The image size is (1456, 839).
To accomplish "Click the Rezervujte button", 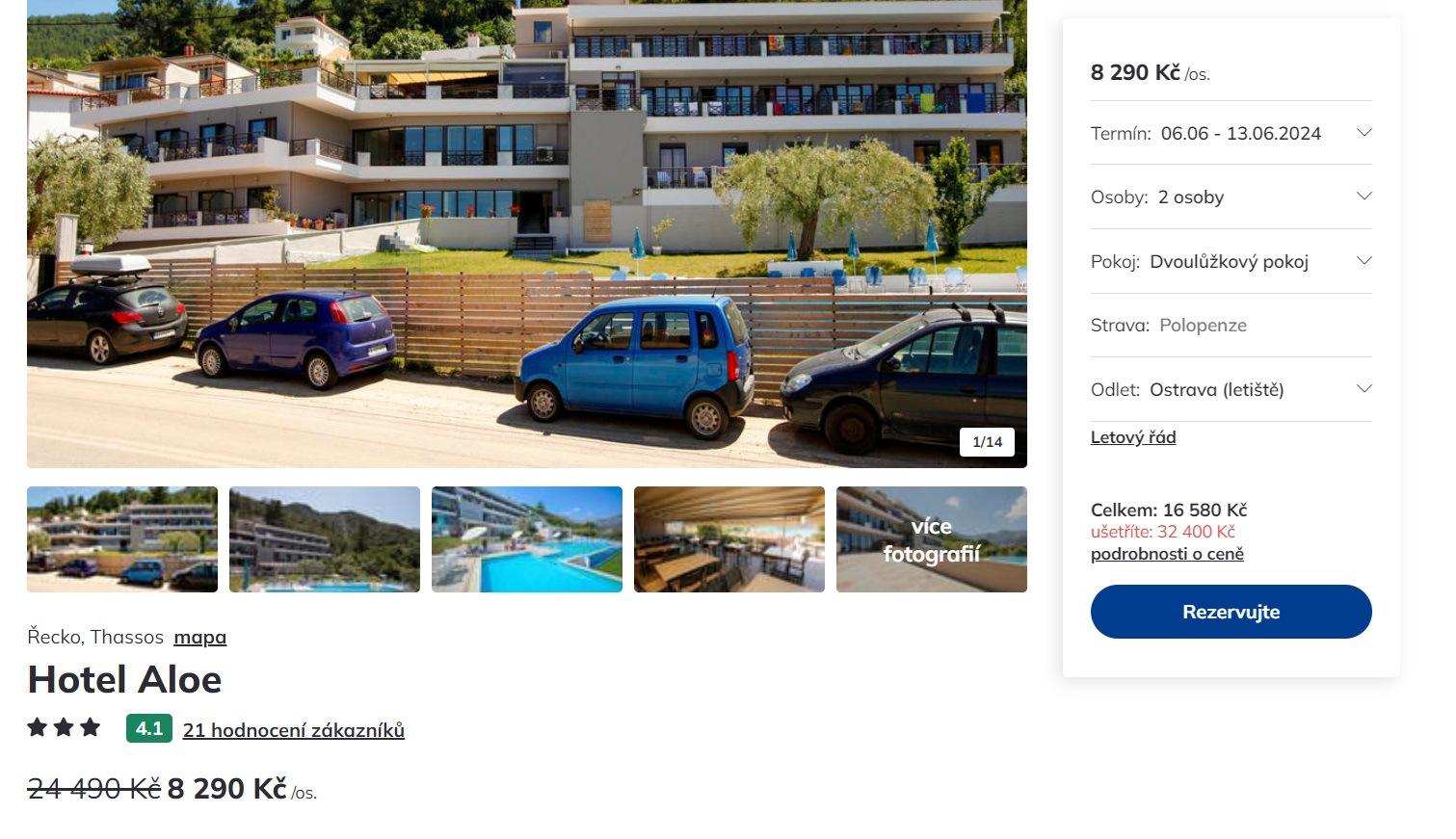I will pos(1231,612).
